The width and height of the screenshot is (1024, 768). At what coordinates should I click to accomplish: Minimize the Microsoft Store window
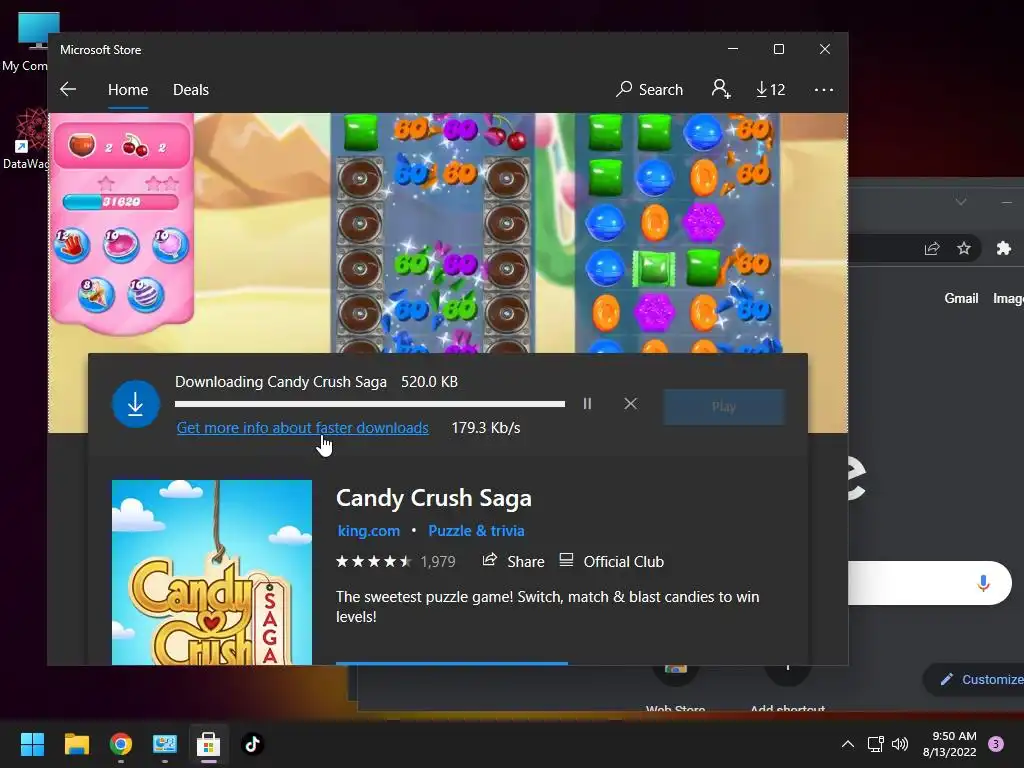pyautogui.click(x=733, y=50)
